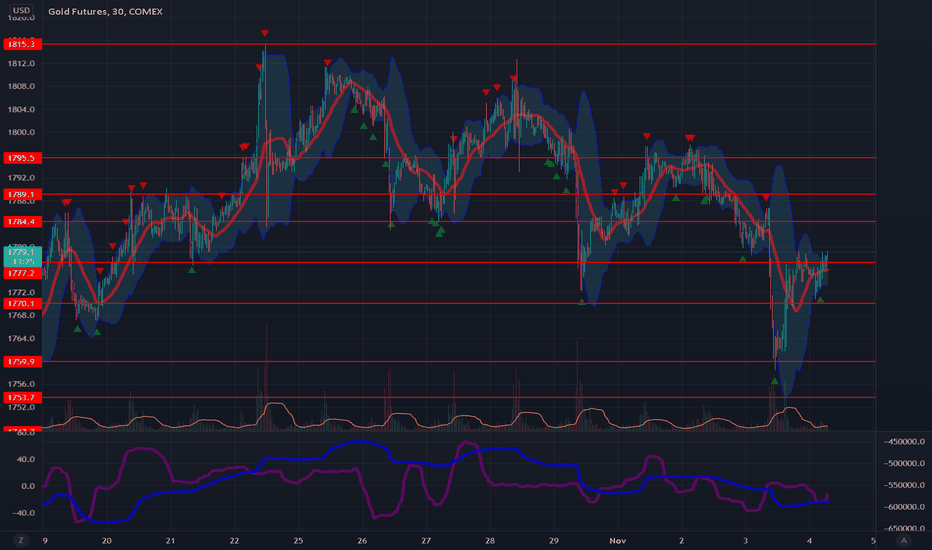Select the 1784.4 red price level label
Viewport: 932px width, 550px height.
point(22,222)
